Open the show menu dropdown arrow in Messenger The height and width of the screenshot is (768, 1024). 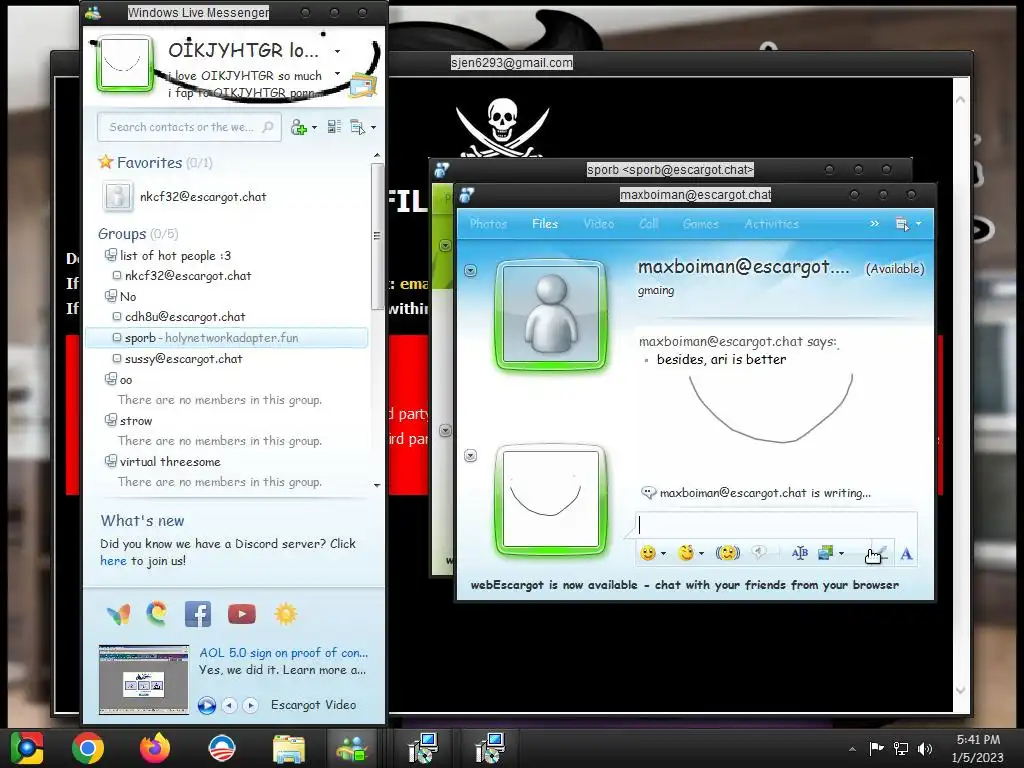tap(373, 127)
